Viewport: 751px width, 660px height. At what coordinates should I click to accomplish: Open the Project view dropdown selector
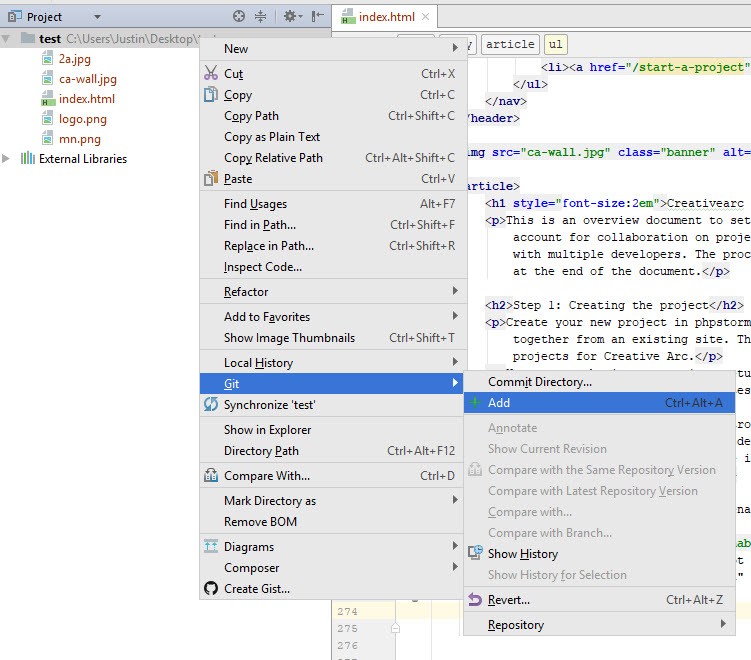(x=96, y=17)
